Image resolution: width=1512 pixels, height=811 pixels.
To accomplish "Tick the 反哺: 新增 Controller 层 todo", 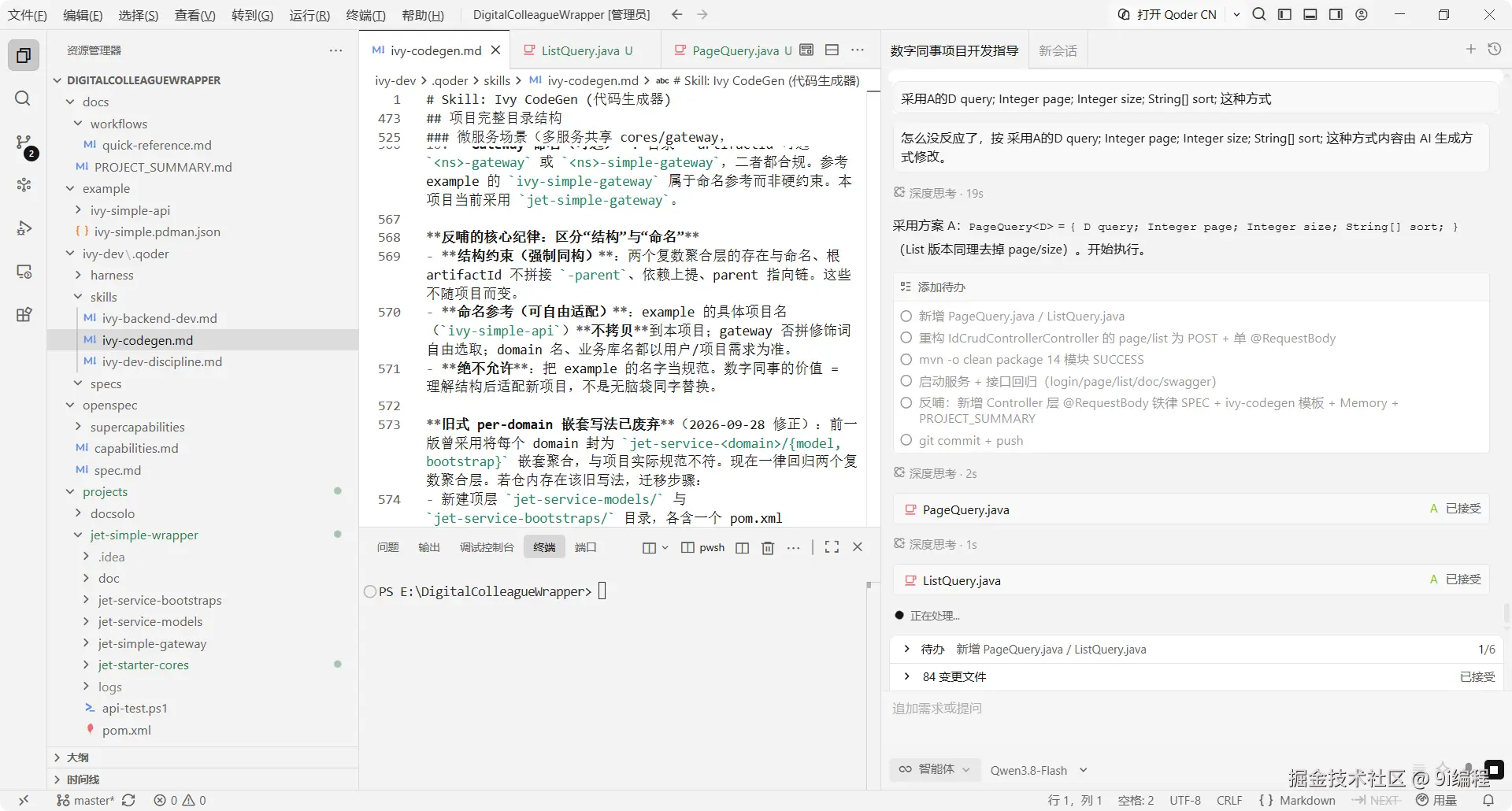I will coord(906,402).
